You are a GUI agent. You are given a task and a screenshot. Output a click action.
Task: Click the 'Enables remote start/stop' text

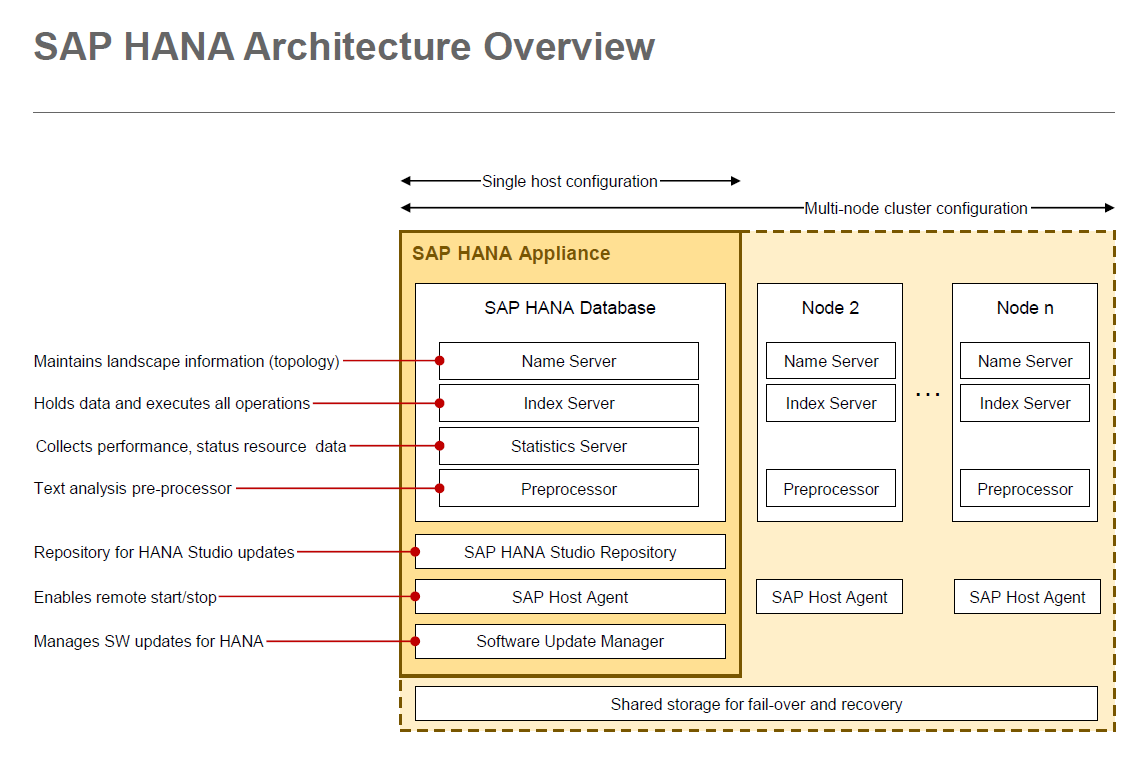click(125, 597)
